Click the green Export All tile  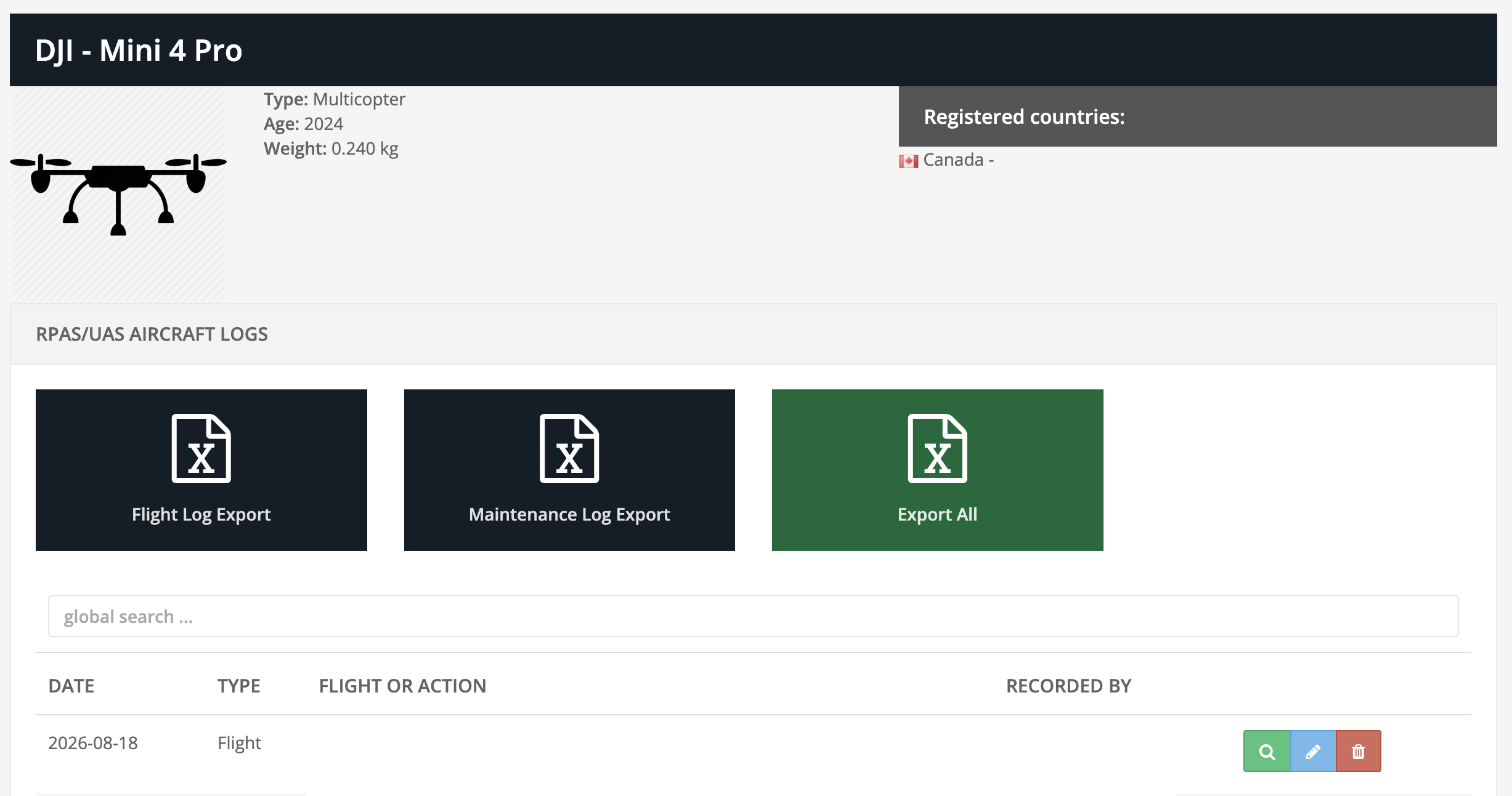[x=938, y=470]
